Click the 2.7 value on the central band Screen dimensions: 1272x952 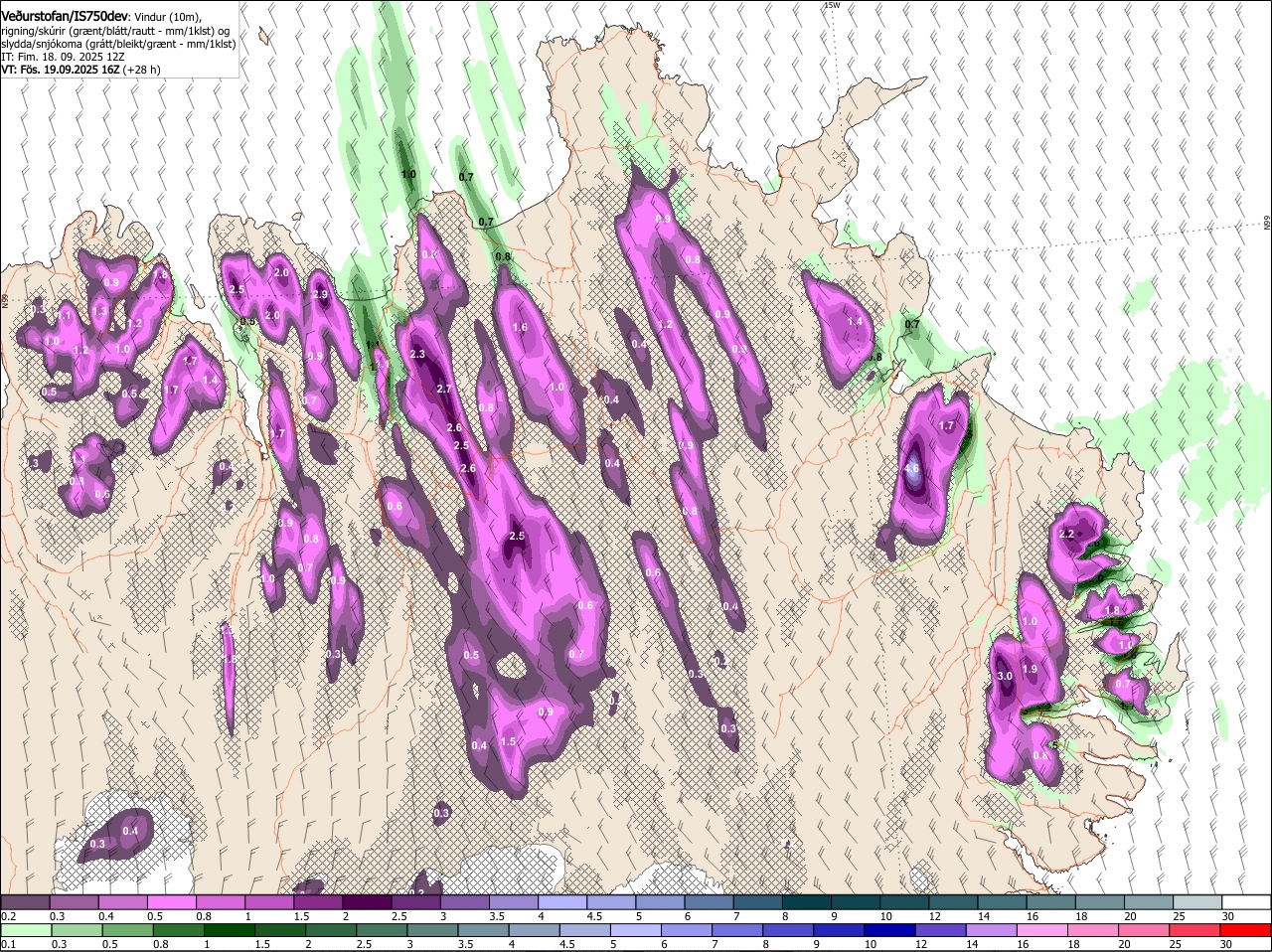[444, 390]
